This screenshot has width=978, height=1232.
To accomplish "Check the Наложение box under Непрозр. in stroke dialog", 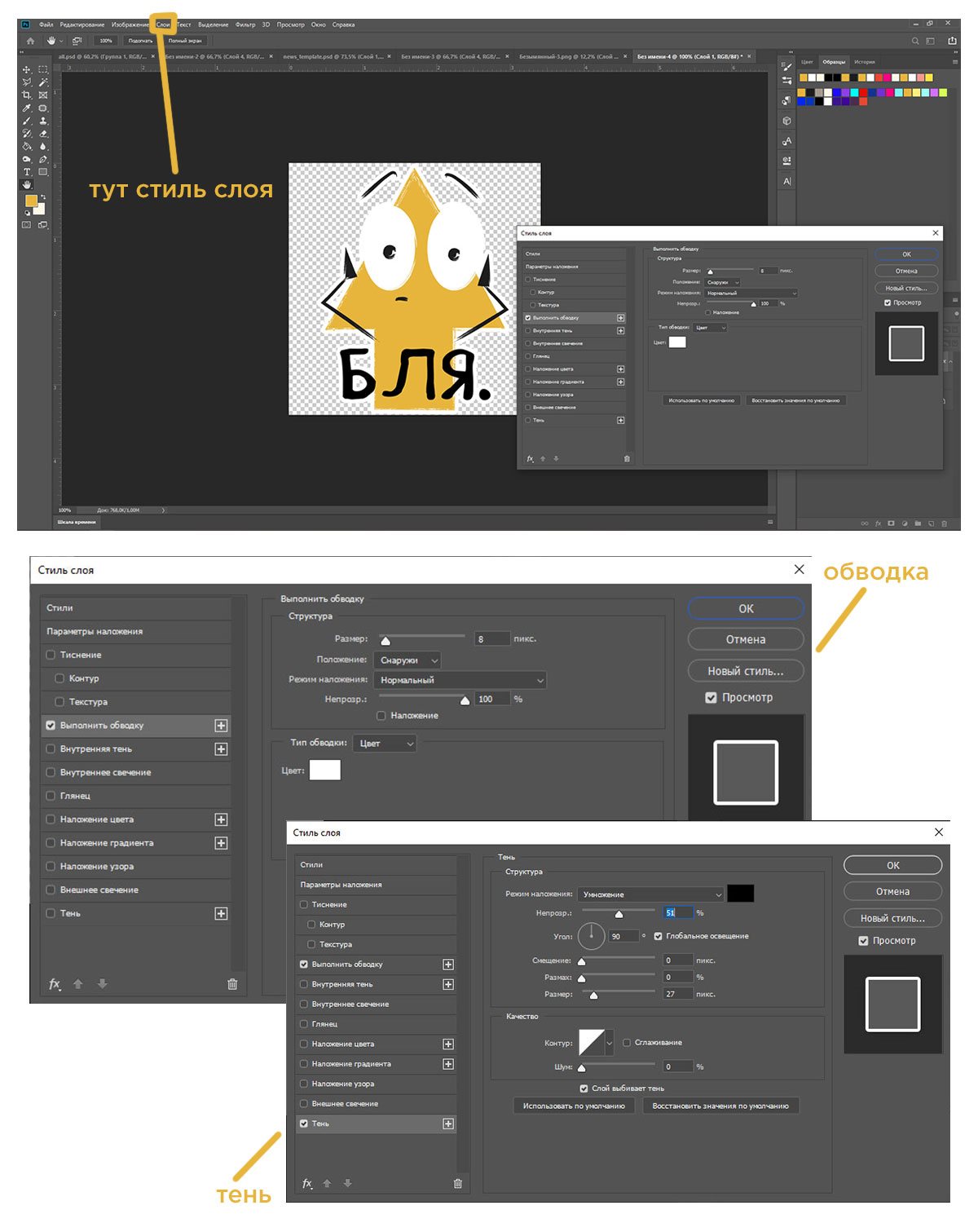I will (x=381, y=716).
